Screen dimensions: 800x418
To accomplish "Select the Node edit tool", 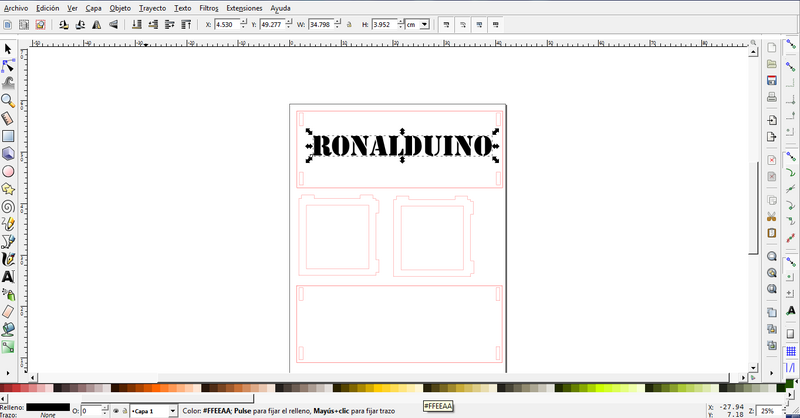I will [8, 65].
